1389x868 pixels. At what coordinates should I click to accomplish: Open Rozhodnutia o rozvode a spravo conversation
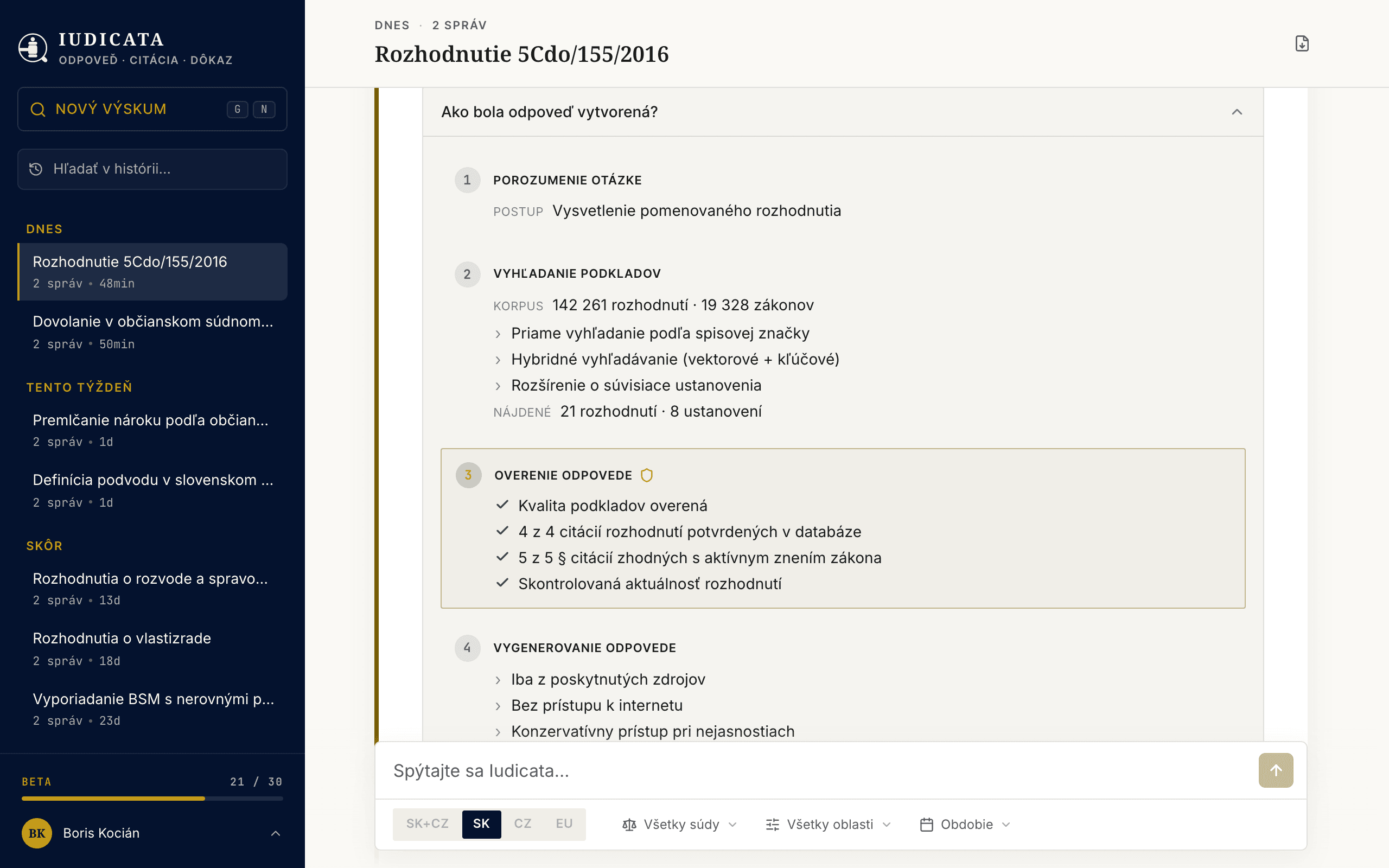point(152,589)
